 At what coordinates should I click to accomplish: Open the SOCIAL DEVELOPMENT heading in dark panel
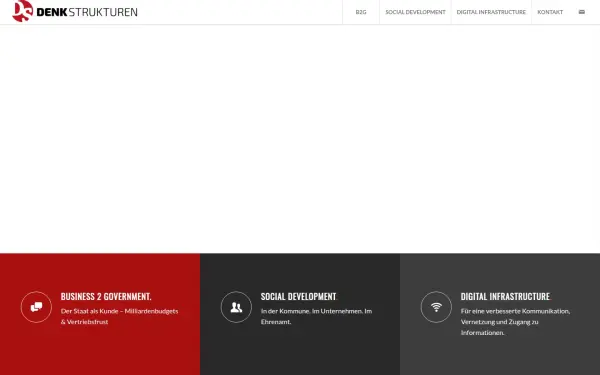(x=298, y=297)
